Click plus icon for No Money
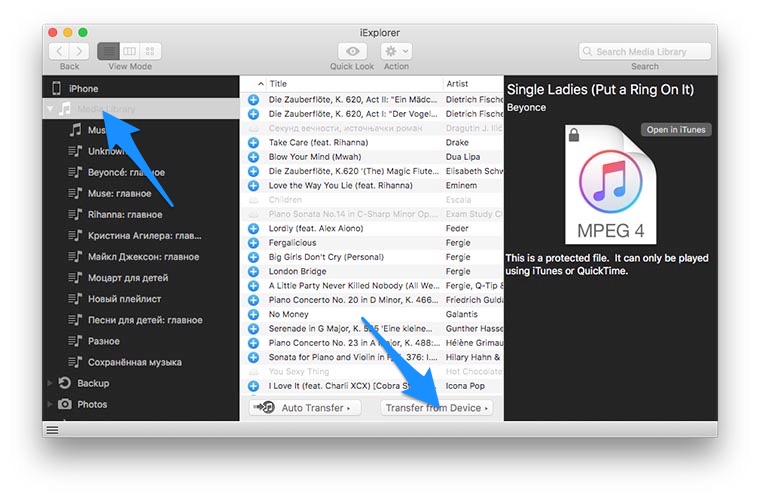Viewport: 760px width, 498px height. point(253,314)
